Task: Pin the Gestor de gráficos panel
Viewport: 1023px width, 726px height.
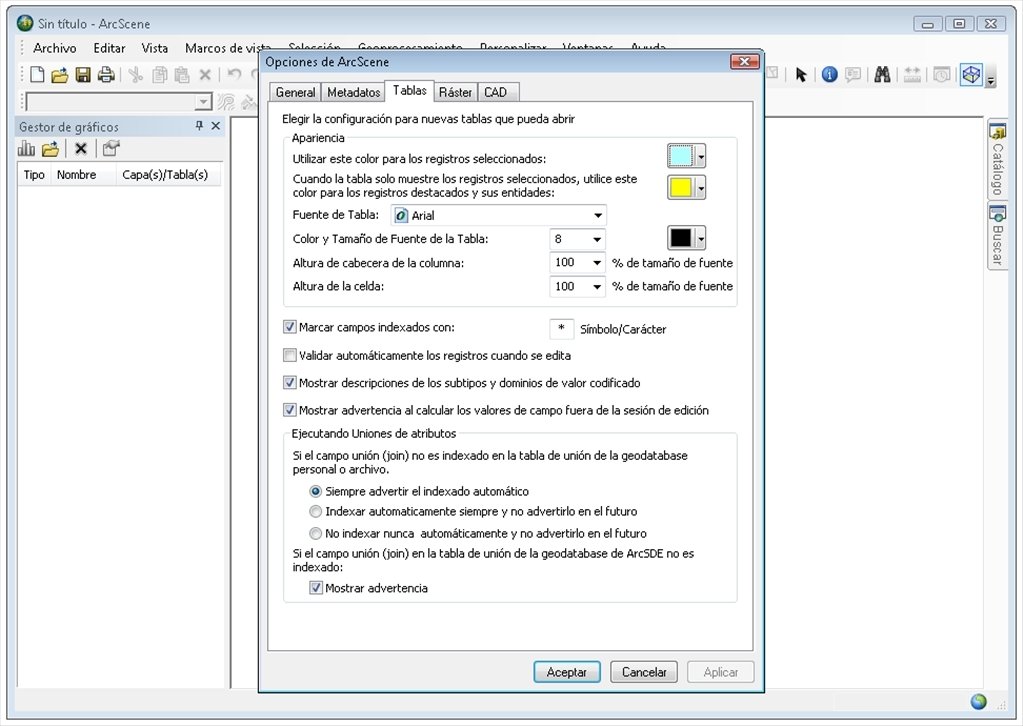Action: [199, 126]
